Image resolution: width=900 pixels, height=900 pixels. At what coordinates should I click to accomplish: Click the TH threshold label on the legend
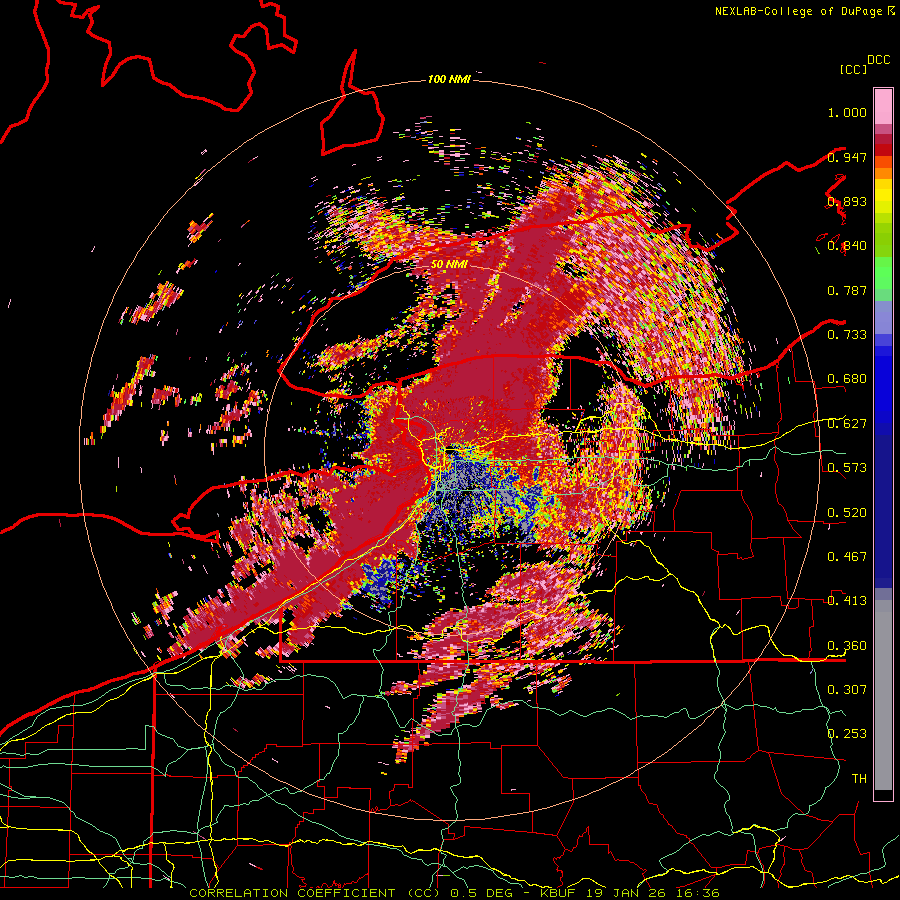[x=859, y=778]
